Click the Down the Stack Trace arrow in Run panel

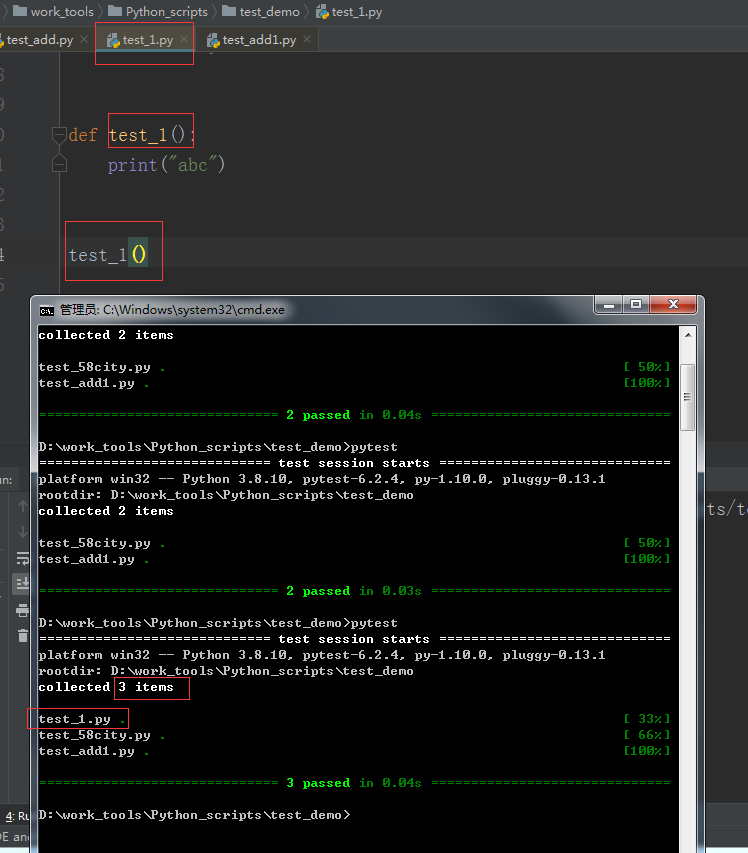tap(22, 531)
